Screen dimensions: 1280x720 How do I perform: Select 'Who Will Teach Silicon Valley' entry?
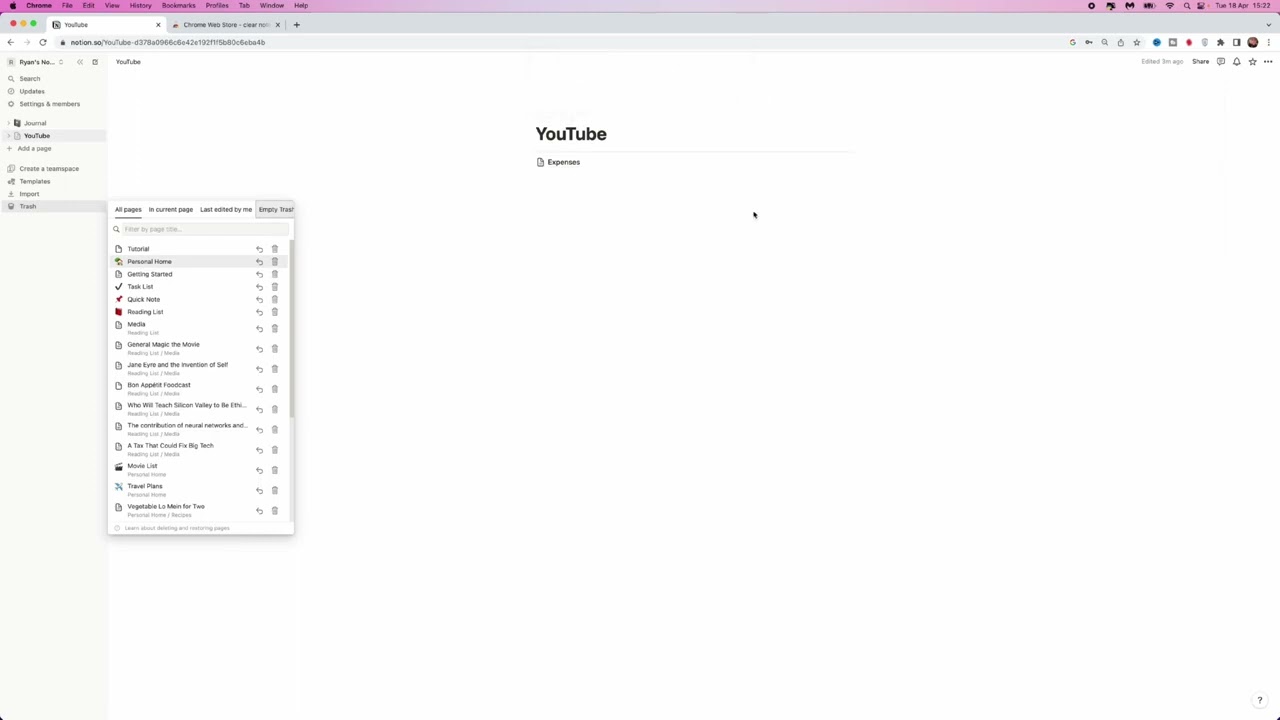pyautogui.click(x=186, y=405)
